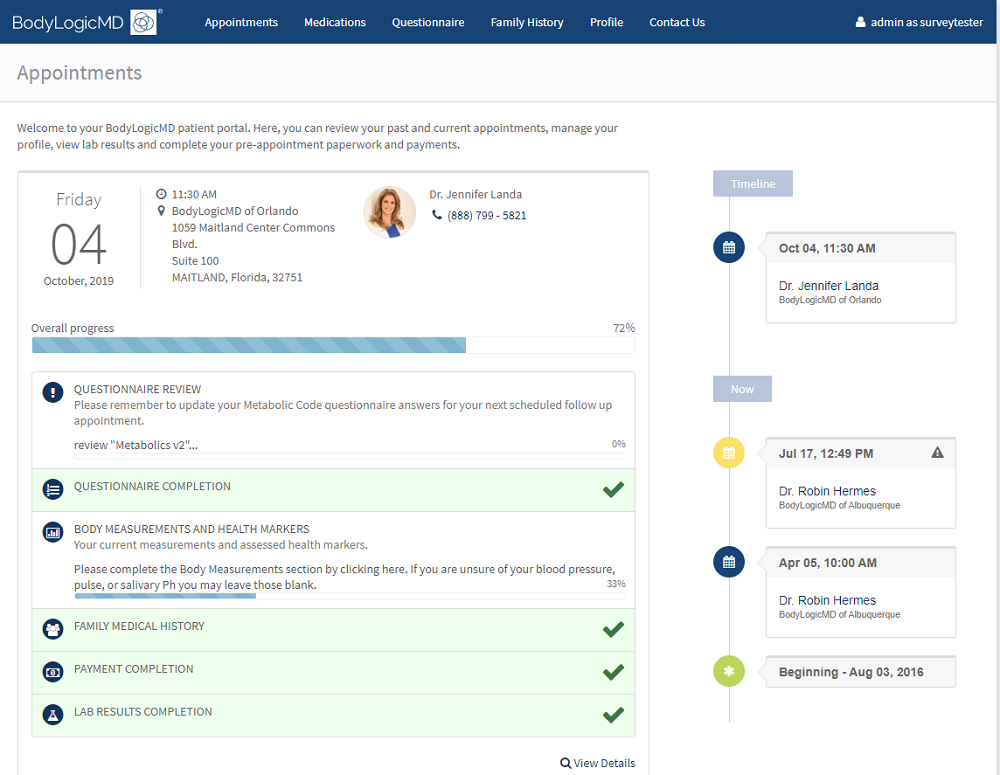Click the Questionnaire Review exclamation icon
The height and width of the screenshot is (775, 1000).
click(53, 392)
